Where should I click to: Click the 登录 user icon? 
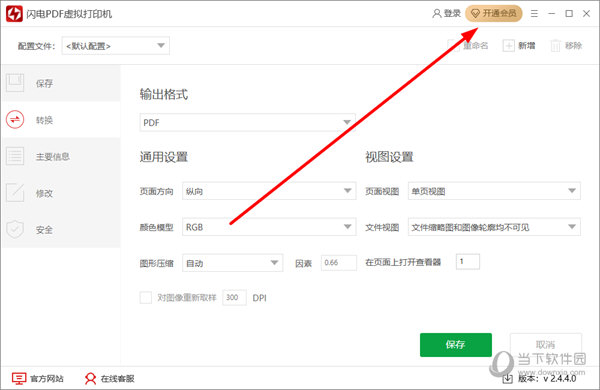tap(436, 13)
